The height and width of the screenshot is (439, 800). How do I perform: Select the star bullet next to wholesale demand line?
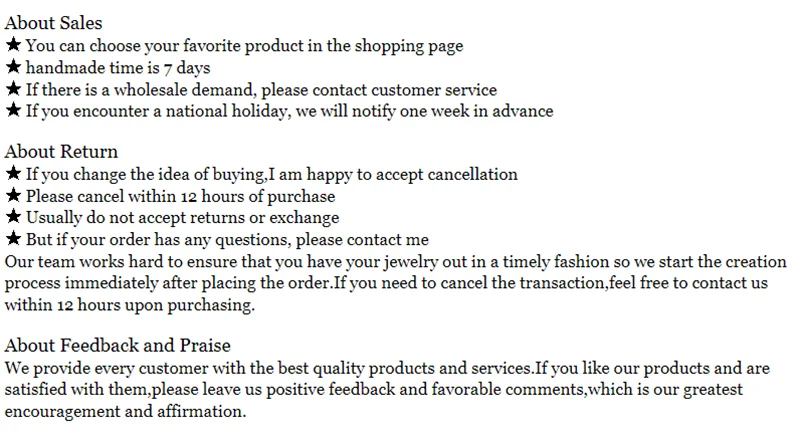pos(13,89)
